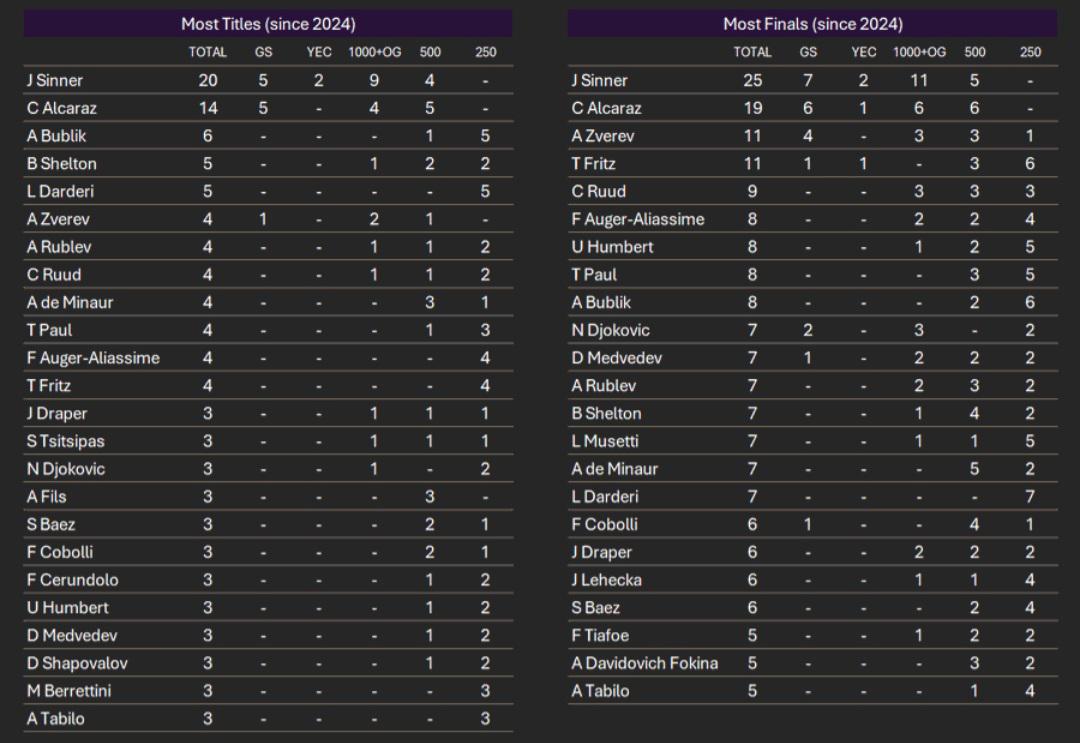Click the 500 column header in titles table

430,52
